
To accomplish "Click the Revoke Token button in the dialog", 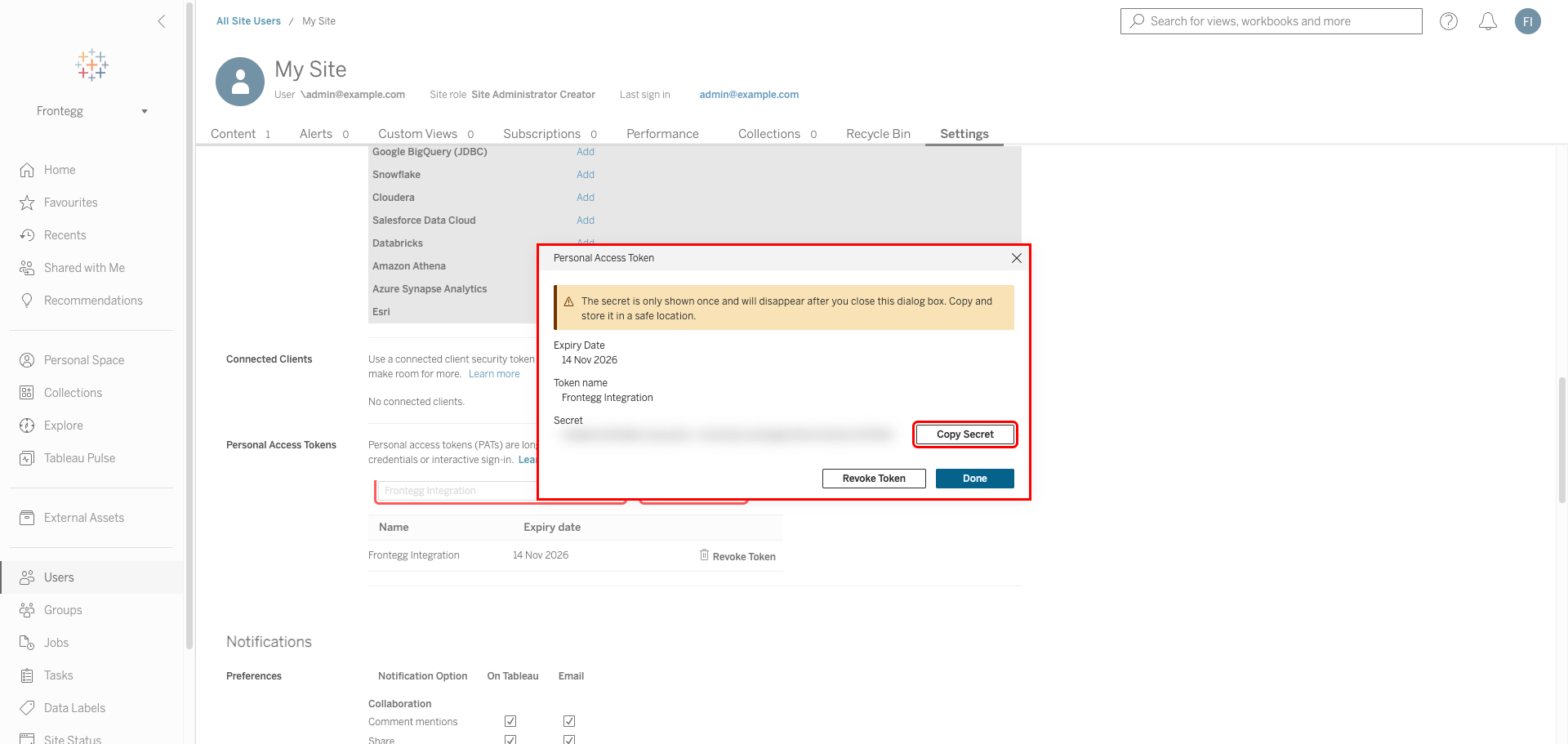I will click(x=874, y=479).
